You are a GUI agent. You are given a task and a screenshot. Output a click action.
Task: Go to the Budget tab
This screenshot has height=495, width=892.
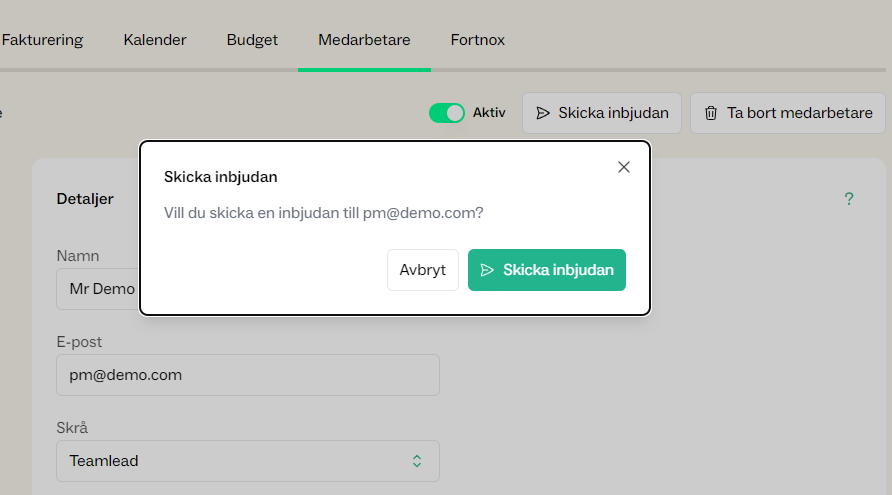click(x=252, y=40)
